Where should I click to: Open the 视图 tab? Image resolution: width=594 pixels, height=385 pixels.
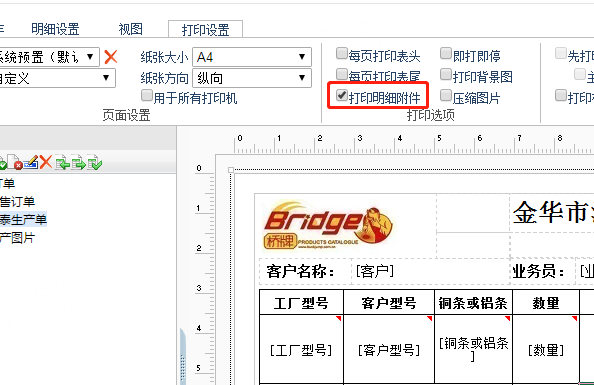pos(131,29)
